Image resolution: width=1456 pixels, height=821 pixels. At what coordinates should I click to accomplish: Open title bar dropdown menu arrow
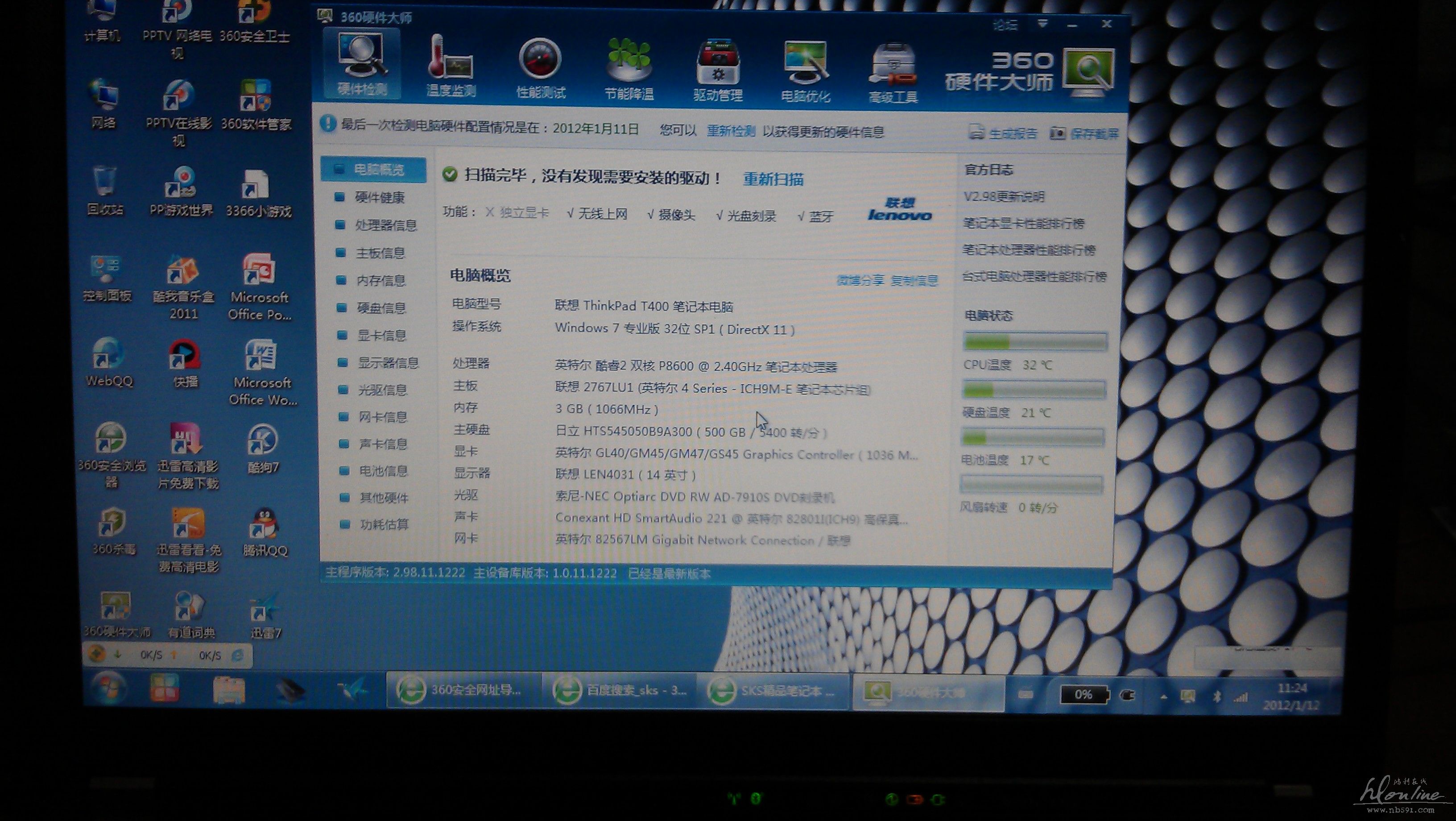pos(1043,23)
